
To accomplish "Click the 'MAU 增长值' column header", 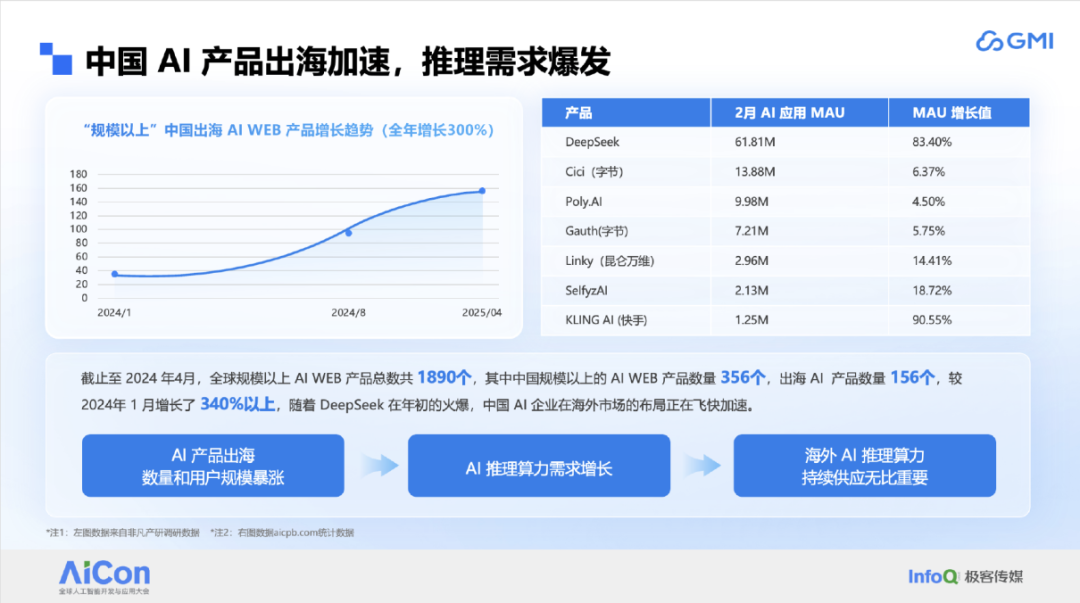I will [x=959, y=113].
